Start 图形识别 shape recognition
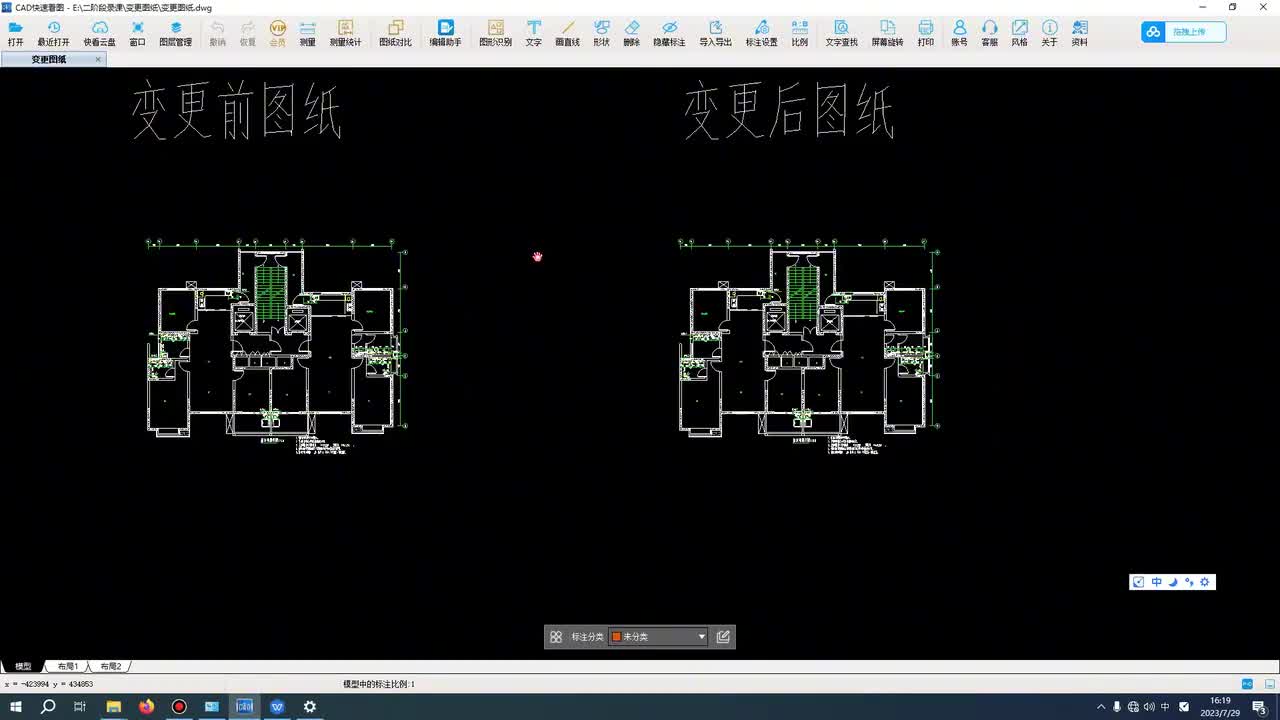Viewport: 1280px width, 720px height. point(496,33)
